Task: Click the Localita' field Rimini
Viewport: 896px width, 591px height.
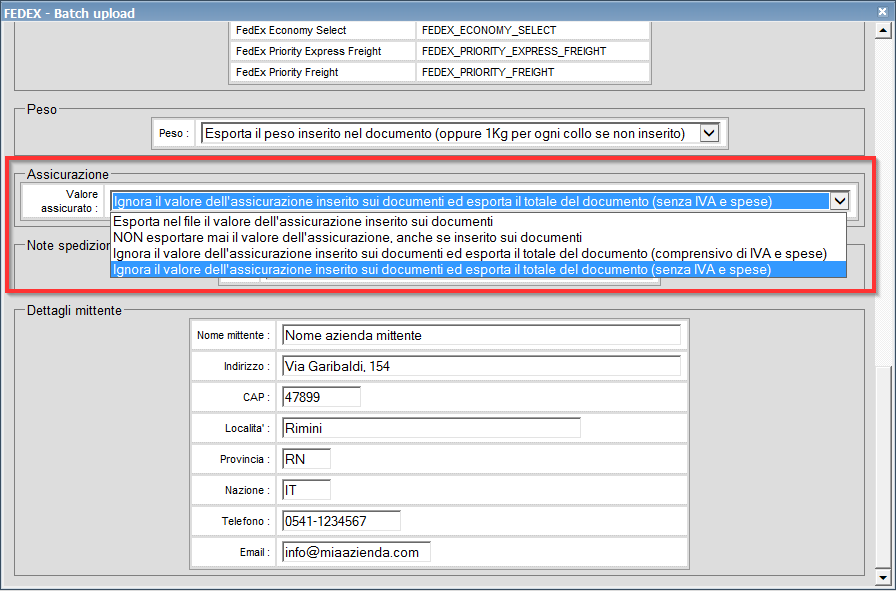Action: tap(431, 428)
